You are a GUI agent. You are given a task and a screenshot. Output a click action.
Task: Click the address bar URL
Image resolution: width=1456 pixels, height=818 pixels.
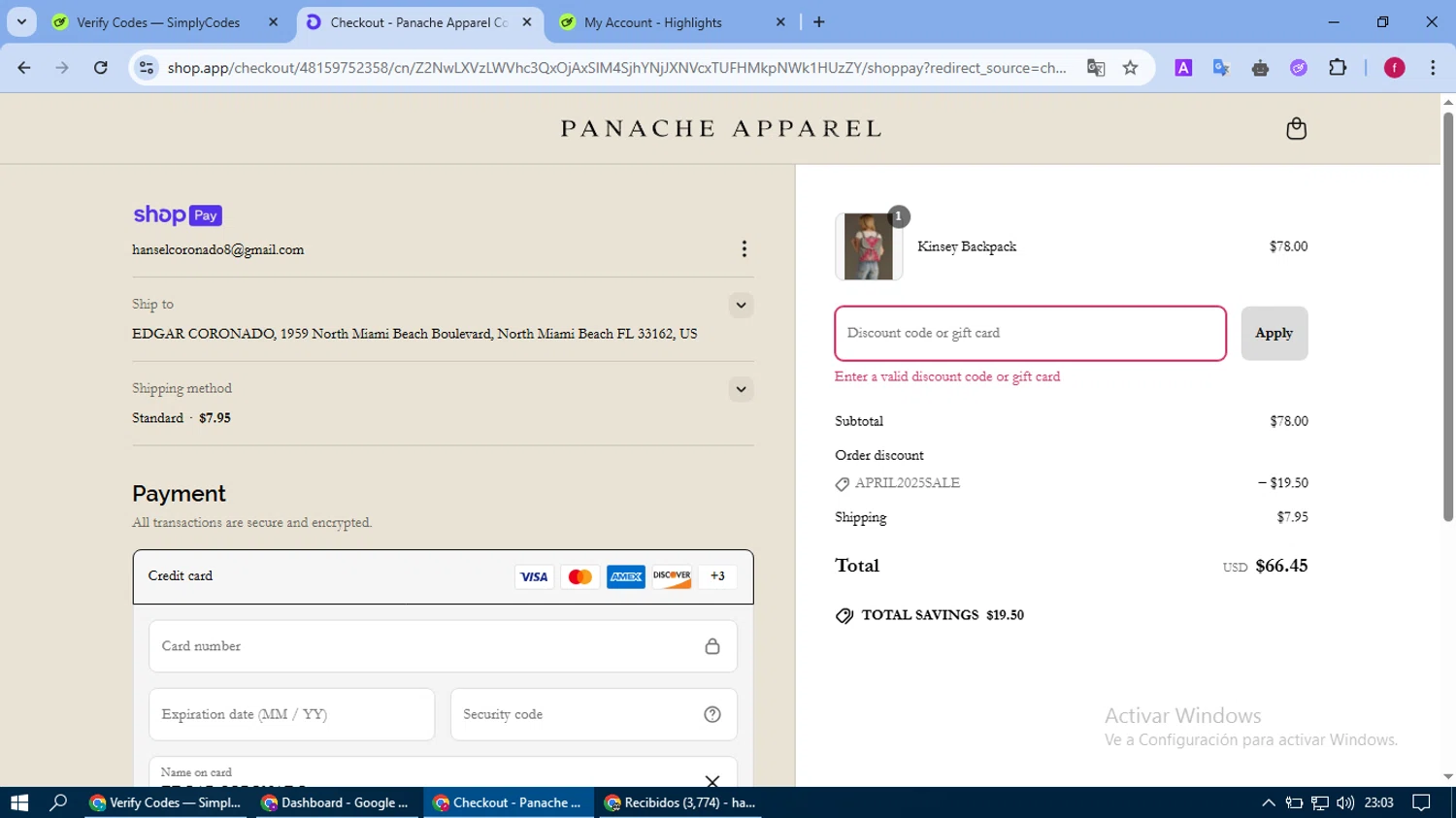coord(616,67)
